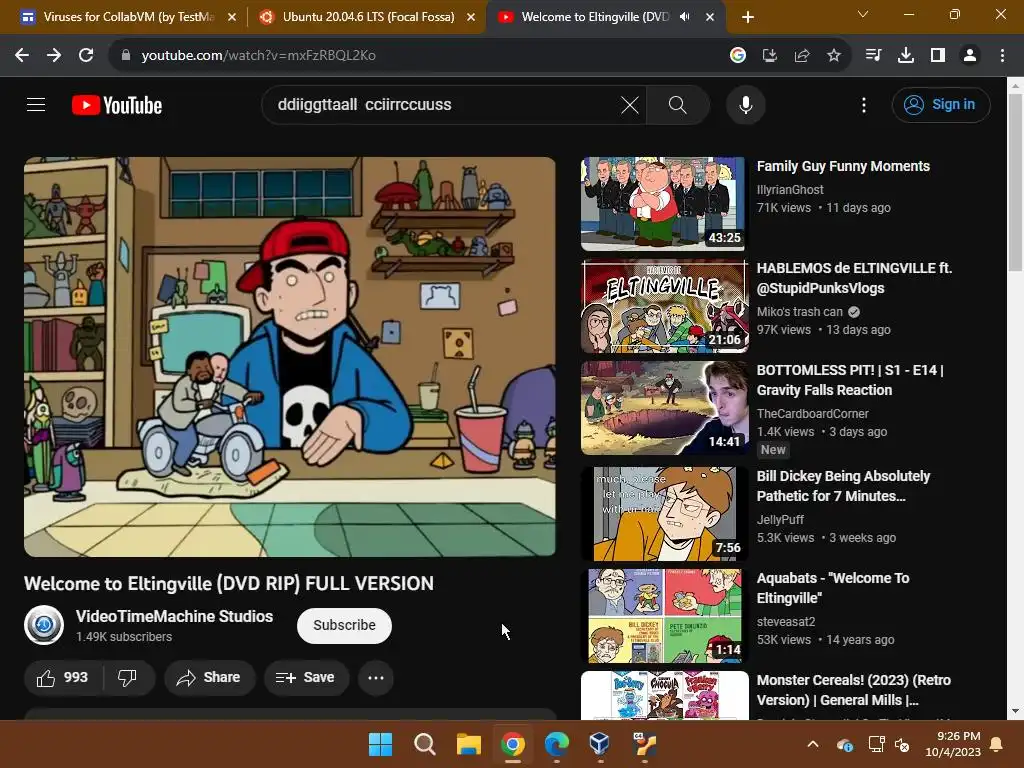This screenshot has width=1024, height=768.
Task: Open tab search chevron
Action: click(863, 14)
